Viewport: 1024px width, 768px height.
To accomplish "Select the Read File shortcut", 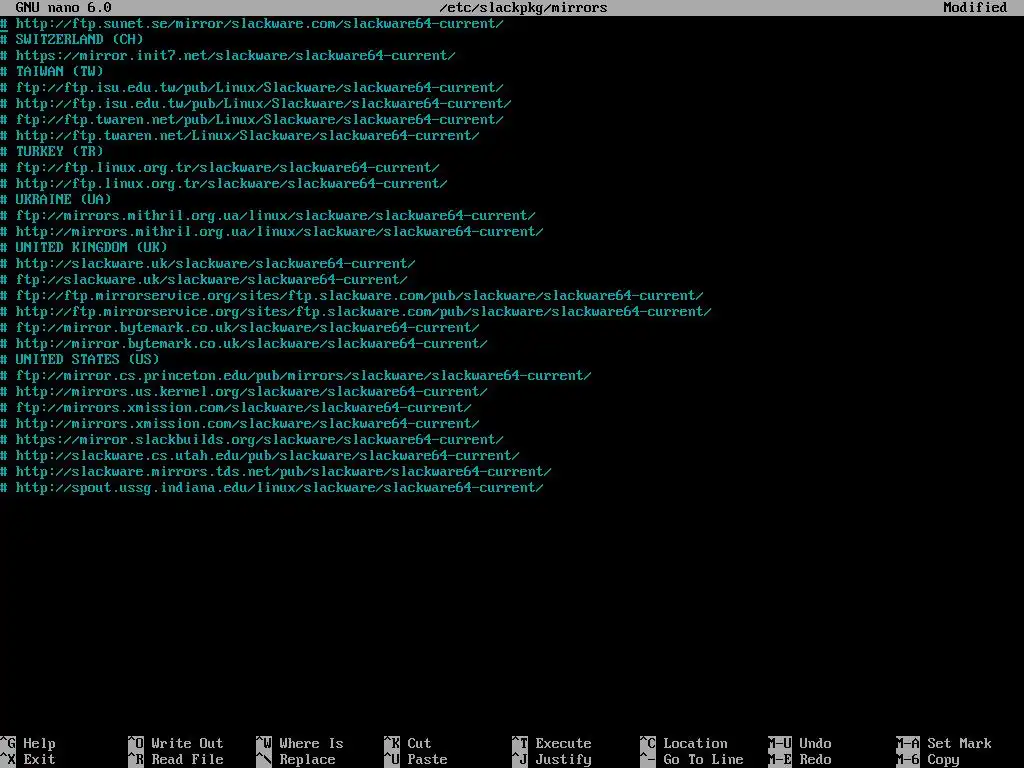I will coord(176,760).
